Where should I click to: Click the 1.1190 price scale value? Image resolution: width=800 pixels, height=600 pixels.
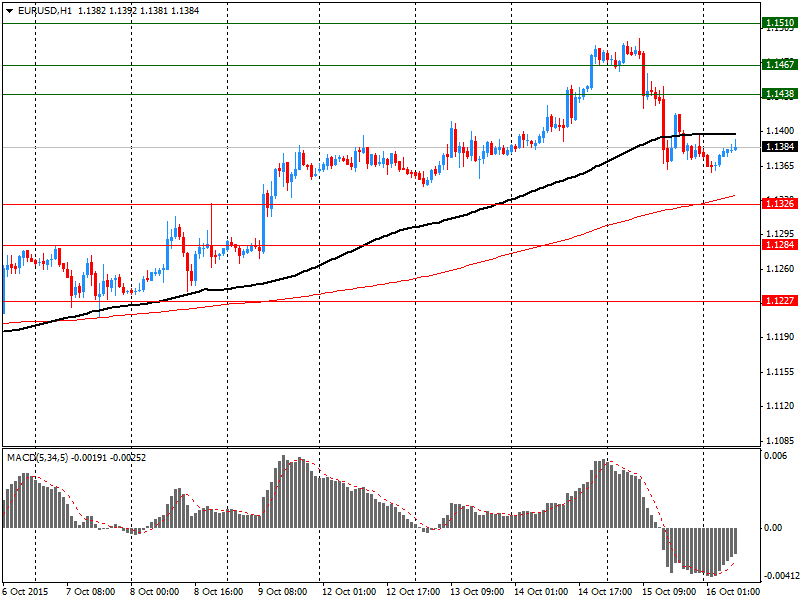pos(781,337)
